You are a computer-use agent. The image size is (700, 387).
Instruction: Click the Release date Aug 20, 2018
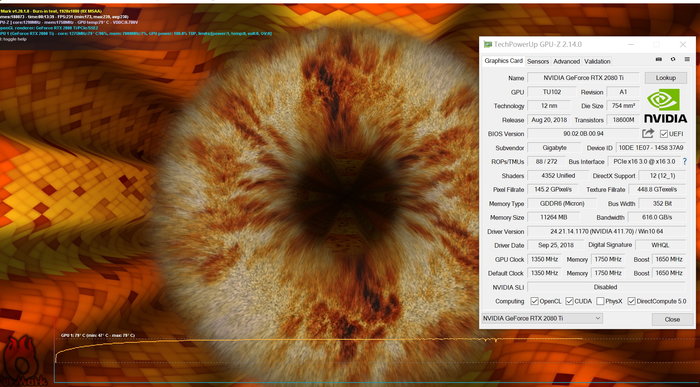549,120
